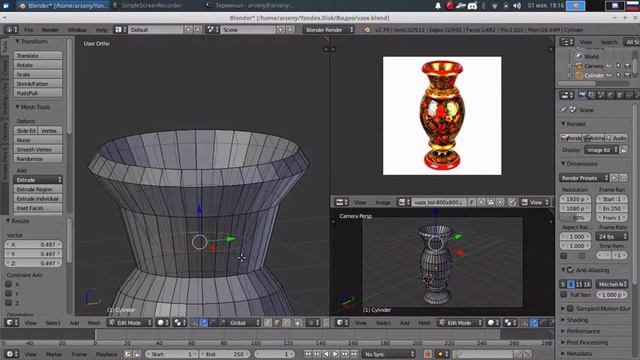Toggle limit selection to visible in left viewport
Screen dimensions: 640x360
[299, 323]
